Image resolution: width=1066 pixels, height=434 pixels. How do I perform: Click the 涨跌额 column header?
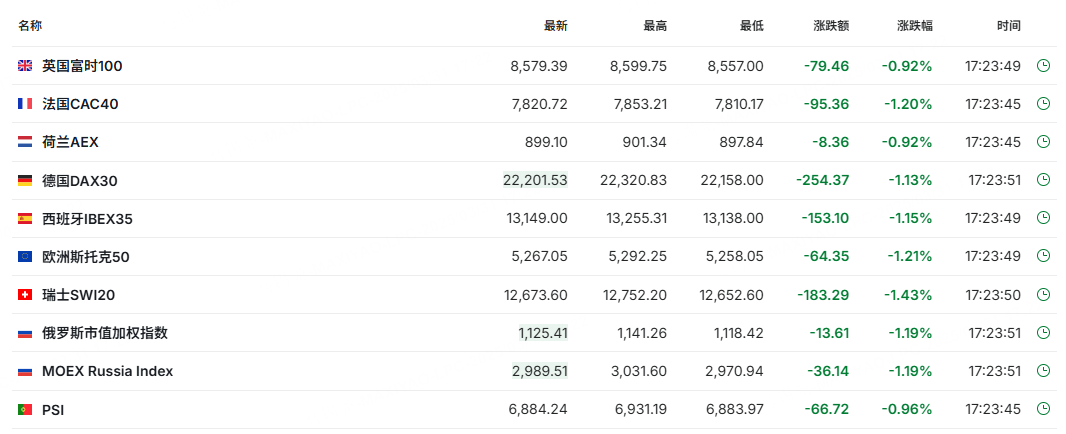click(x=830, y=25)
